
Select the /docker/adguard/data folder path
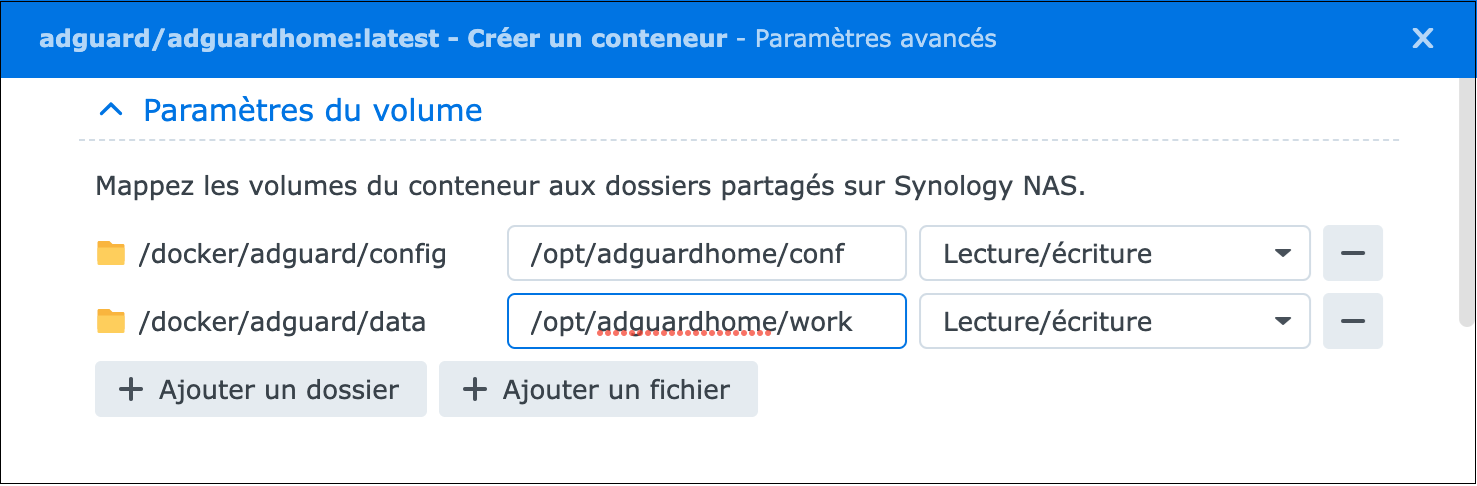pos(282,322)
